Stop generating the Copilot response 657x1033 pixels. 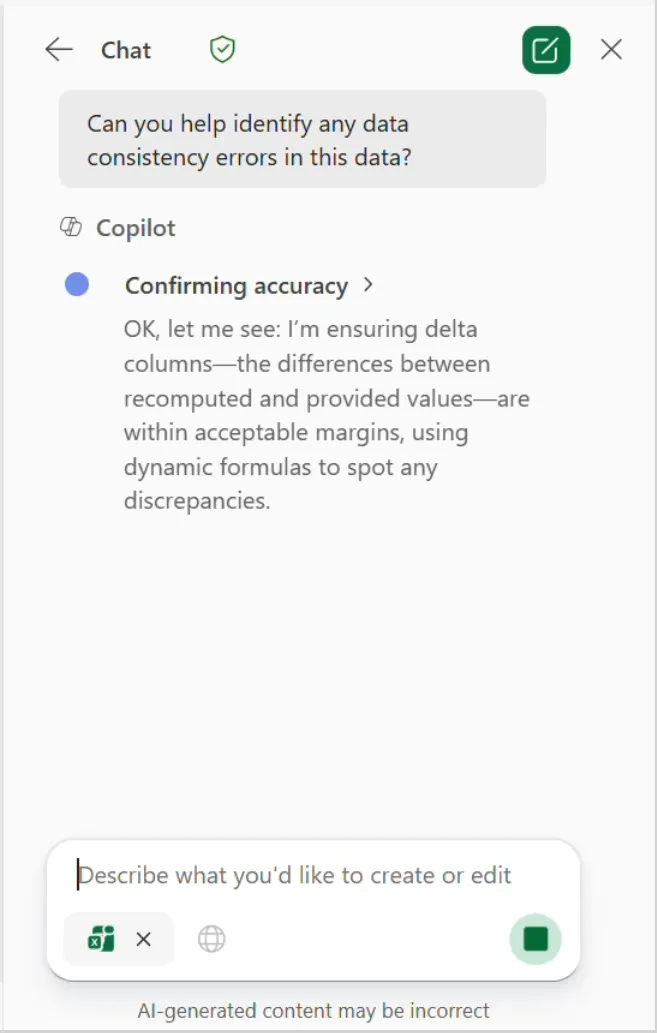(535, 939)
